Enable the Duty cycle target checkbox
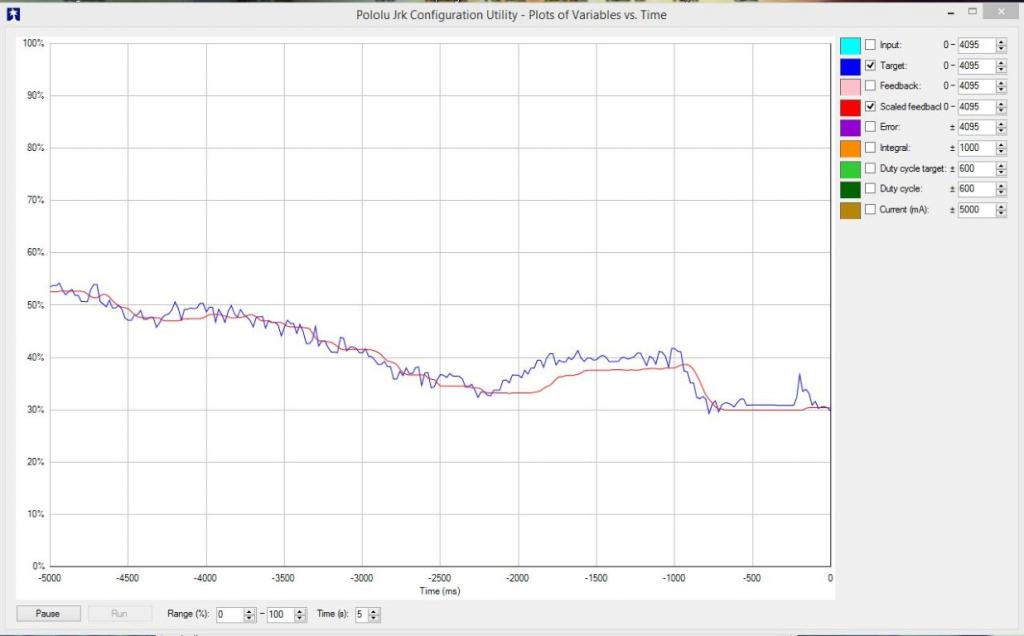 pos(870,168)
